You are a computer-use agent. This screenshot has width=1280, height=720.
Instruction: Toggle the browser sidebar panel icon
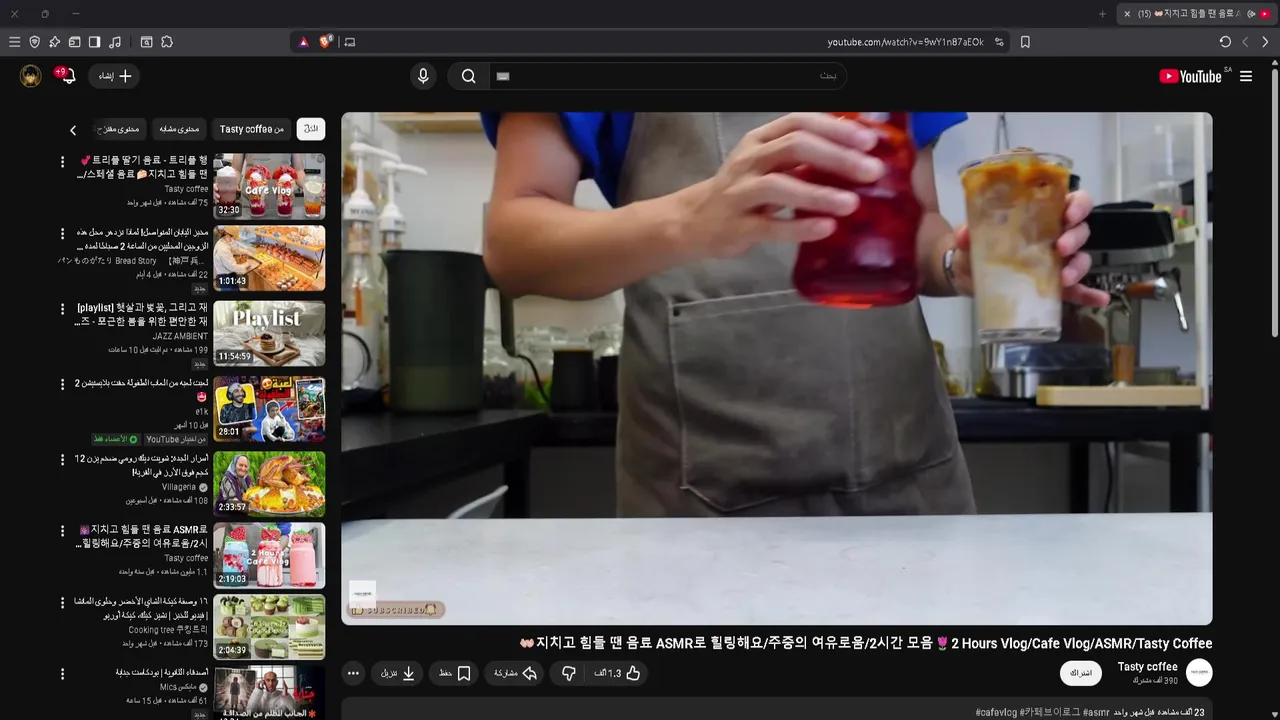[94, 42]
